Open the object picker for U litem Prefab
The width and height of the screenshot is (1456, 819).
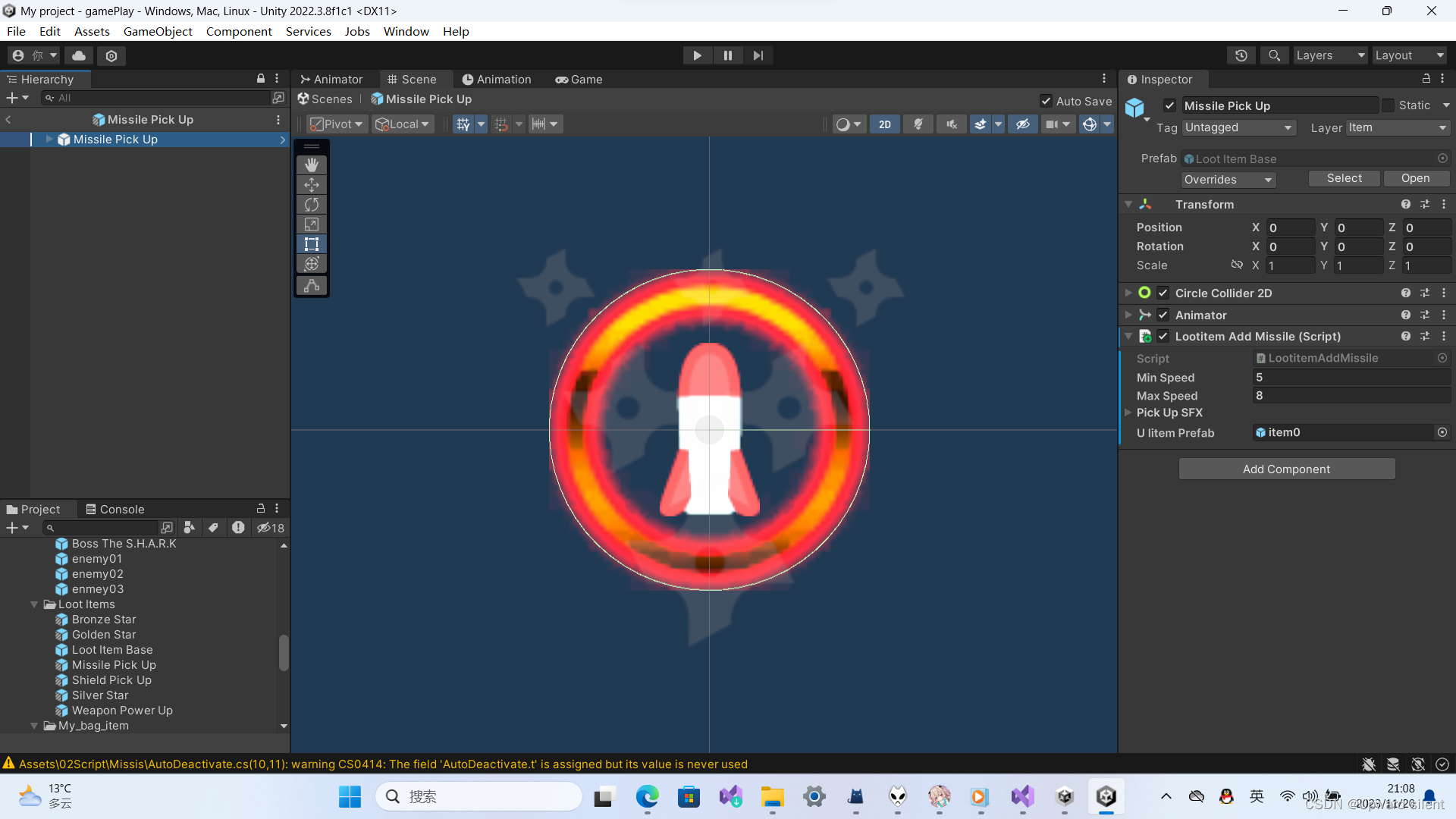coord(1442,432)
